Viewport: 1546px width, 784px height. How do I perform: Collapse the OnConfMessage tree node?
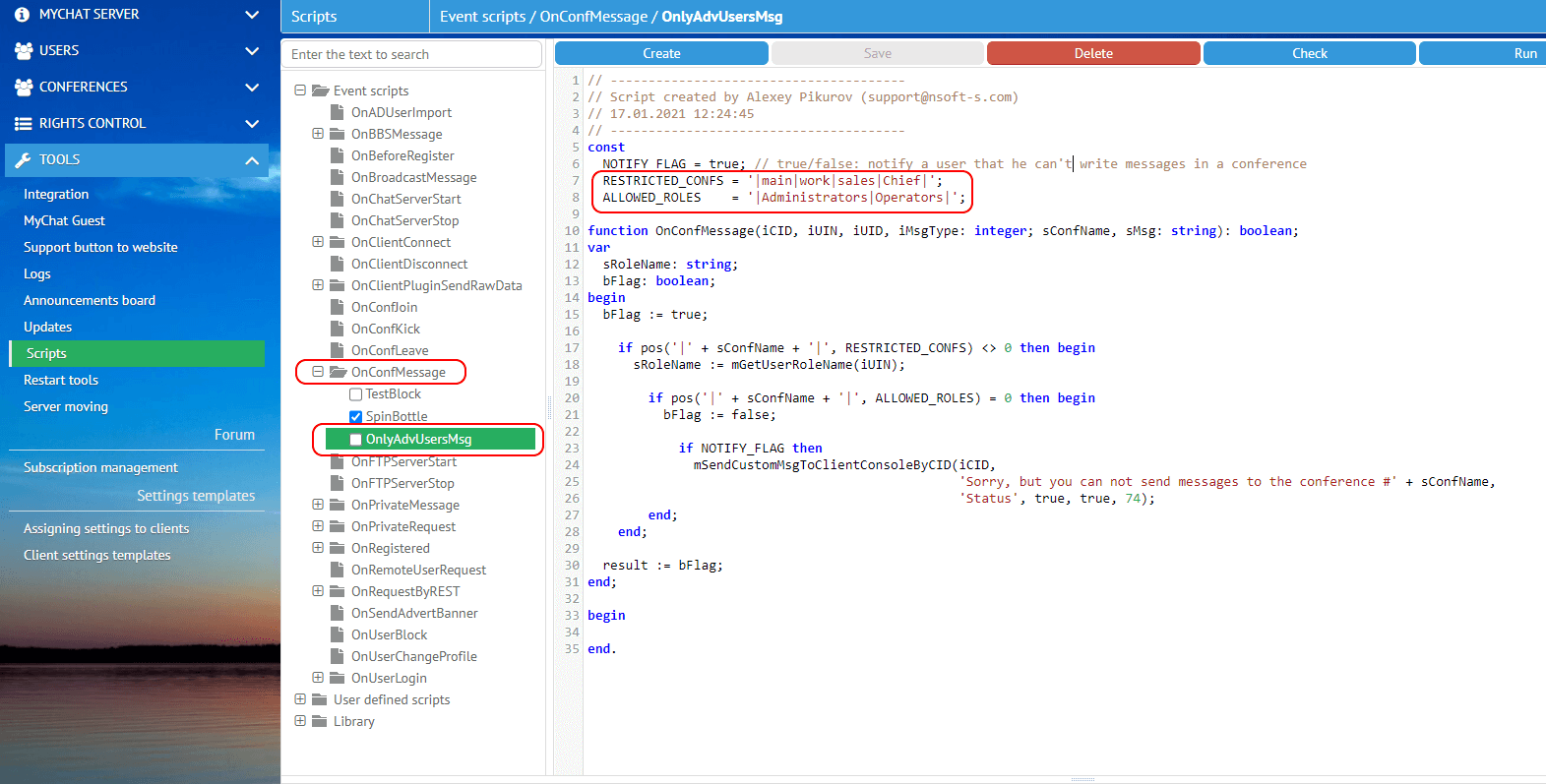pyautogui.click(x=318, y=372)
